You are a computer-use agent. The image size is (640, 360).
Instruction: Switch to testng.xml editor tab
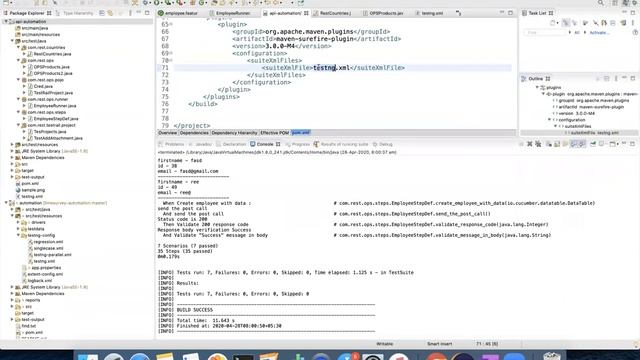429,13
